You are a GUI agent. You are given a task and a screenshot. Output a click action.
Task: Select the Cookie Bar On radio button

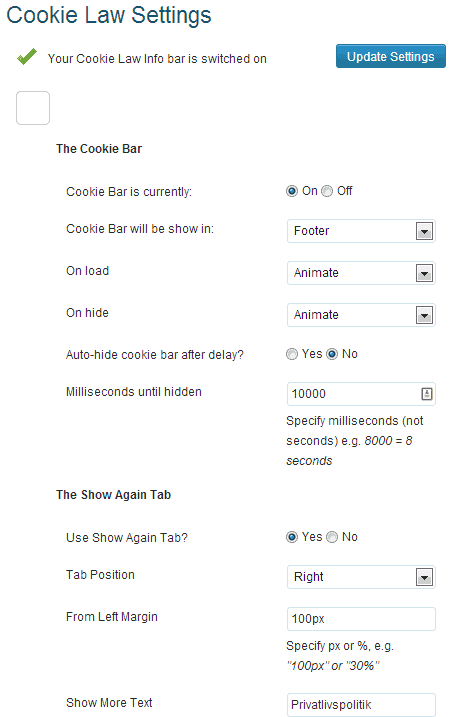point(291,191)
